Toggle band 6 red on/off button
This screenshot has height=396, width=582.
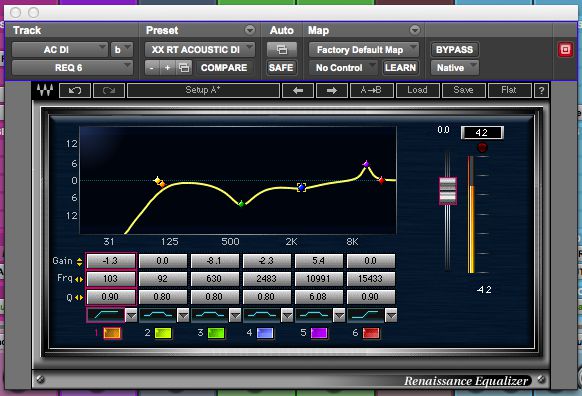[x=371, y=333]
